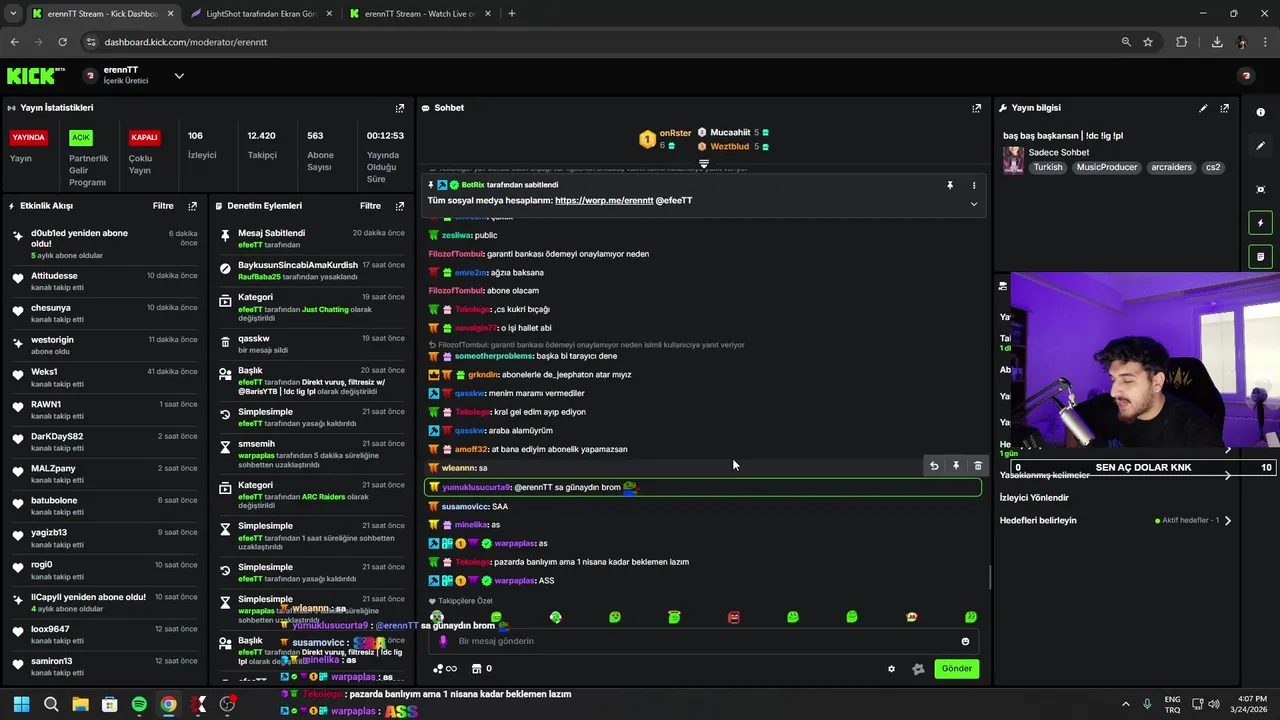
Task: Open the emoji picker in the message box
Action: coord(965,641)
